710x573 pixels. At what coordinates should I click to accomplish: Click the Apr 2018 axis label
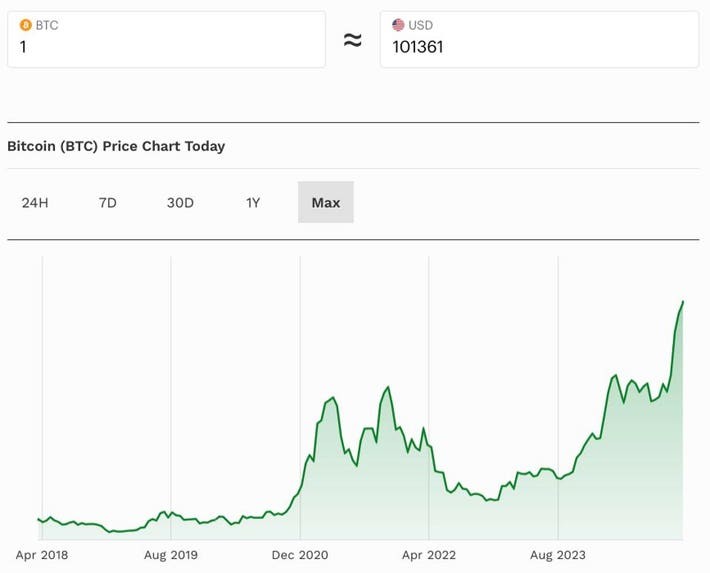point(42,554)
